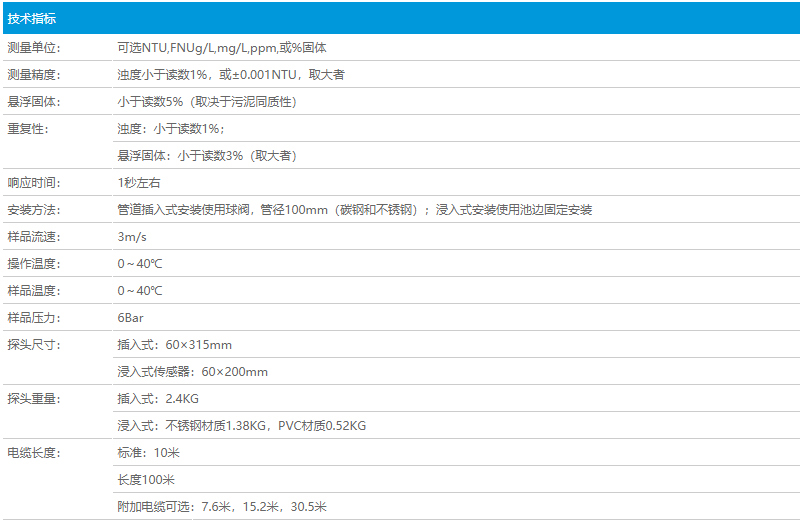This screenshot has width=800, height=528.
Task: Select the 重复性 row label
Action: [28, 129]
